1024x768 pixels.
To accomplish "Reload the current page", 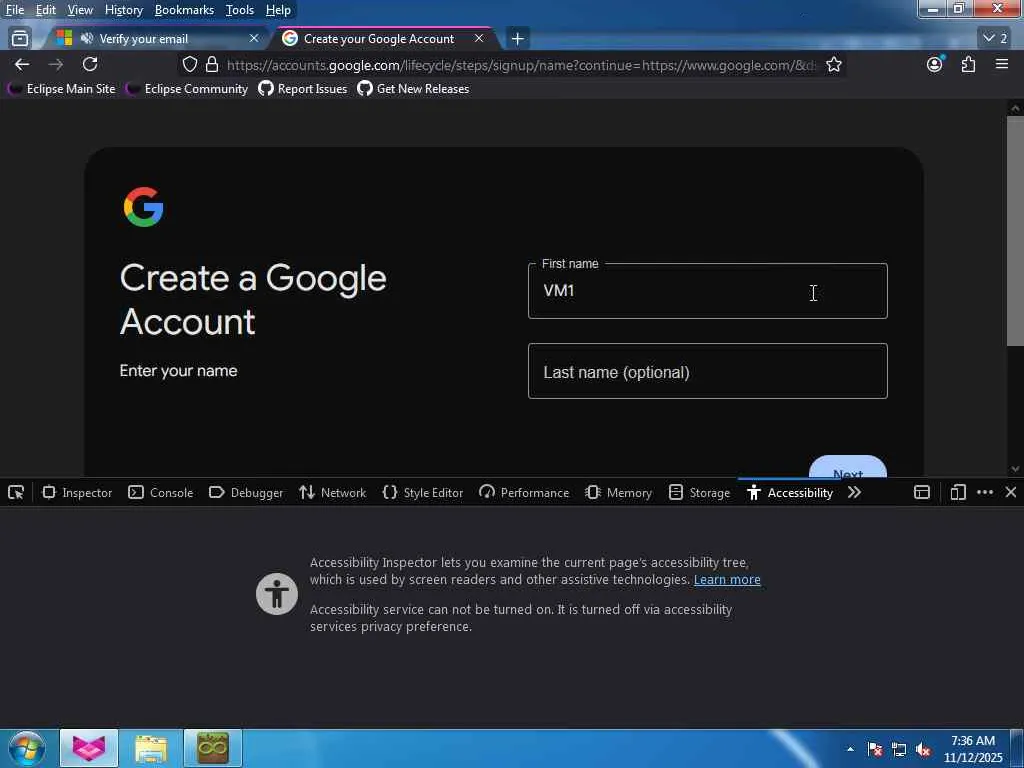I will point(90,64).
